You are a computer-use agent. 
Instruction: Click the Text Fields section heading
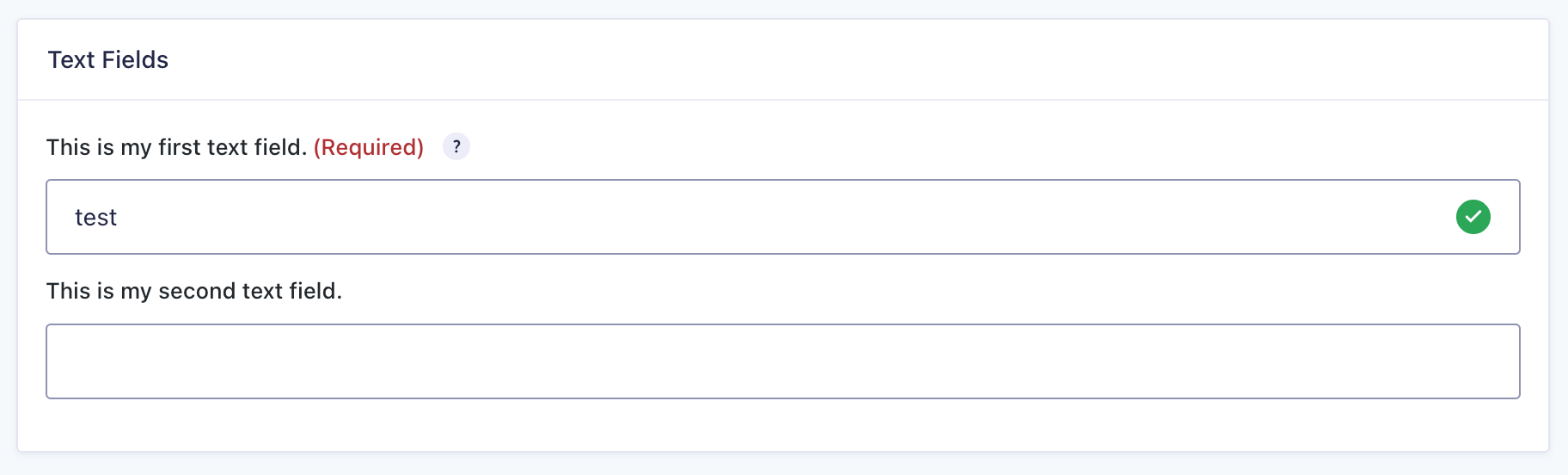[108, 60]
